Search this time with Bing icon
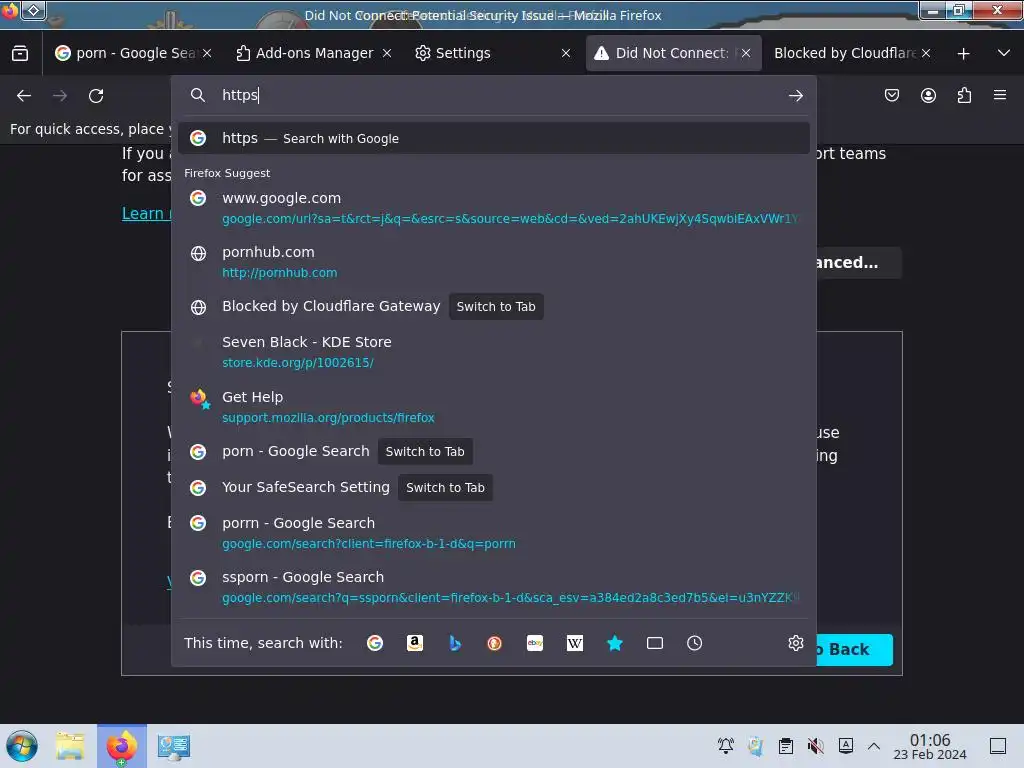The height and width of the screenshot is (768, 1024). [x=455, y=643]
